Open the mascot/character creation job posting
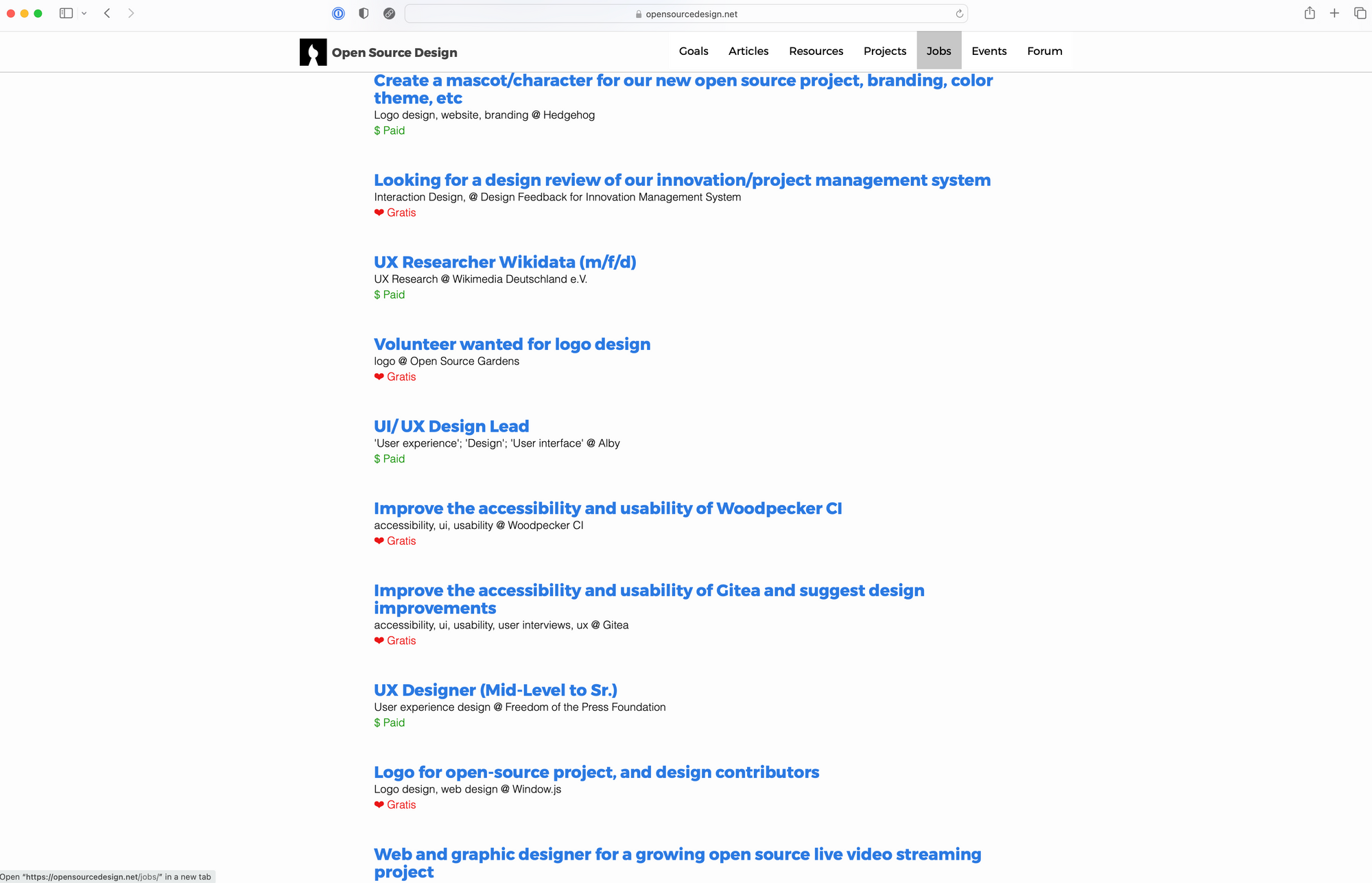The width and height of the screenshot is (1372, 883). click(683, 89)
